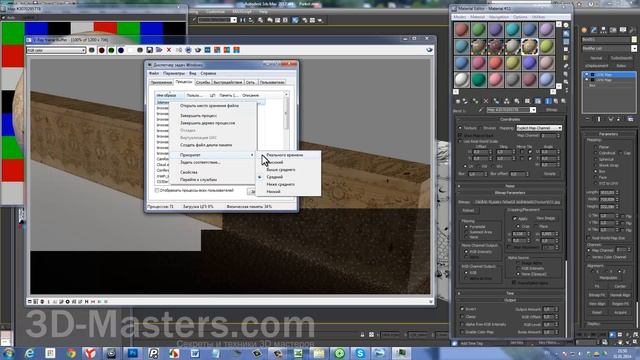Toggle backlight icon in Material Editor side toolbar
Screen dimensions: 640x360
(x=566, y=34)
